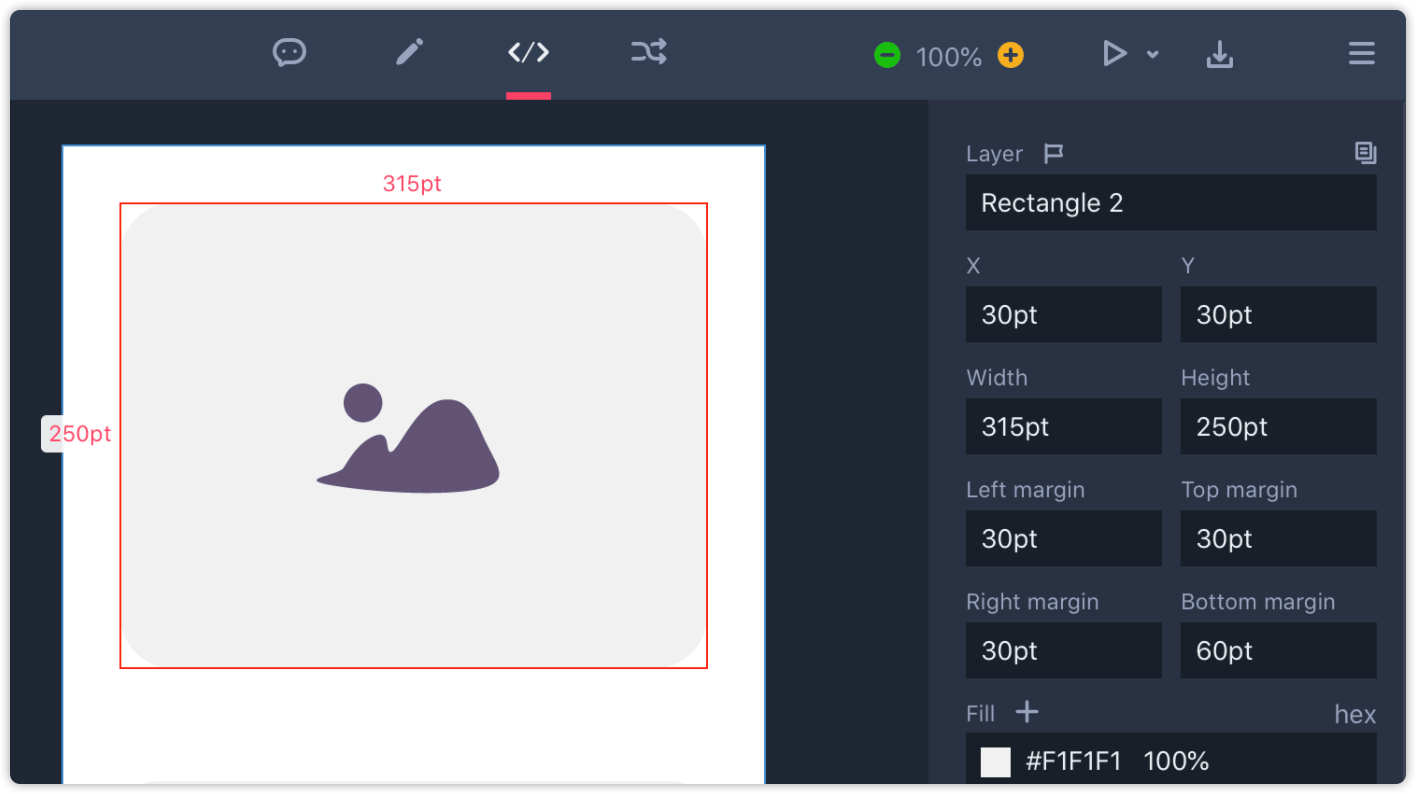The width and height of the screenshot is (1416, 794).
Task: Click the 250pt height measurement label
Action: 80,434
